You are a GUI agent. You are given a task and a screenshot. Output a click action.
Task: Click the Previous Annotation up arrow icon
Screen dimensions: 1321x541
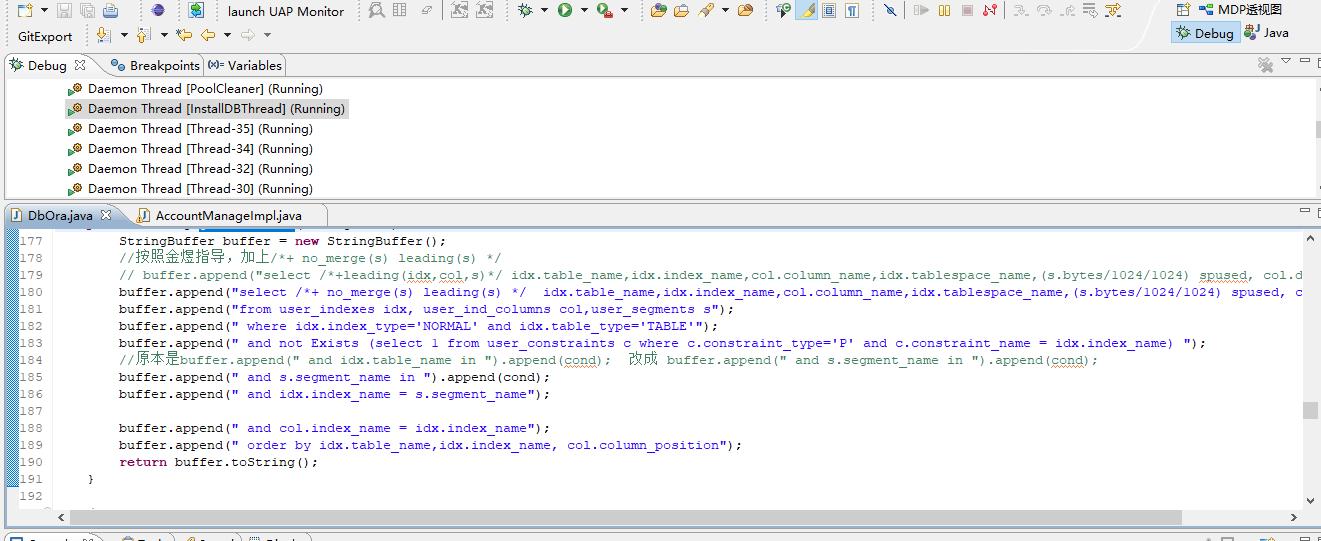(143, 35)
